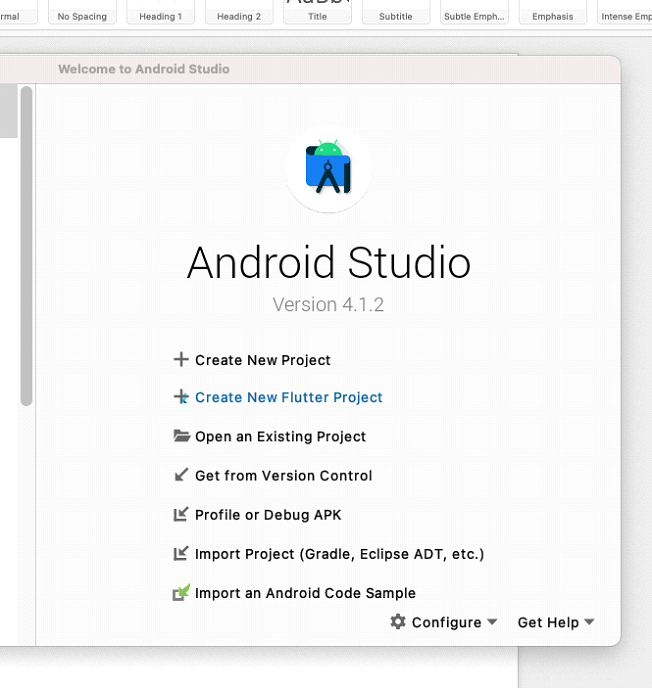
Task: Apply Title style in Word window
Action: coord(317,12)
